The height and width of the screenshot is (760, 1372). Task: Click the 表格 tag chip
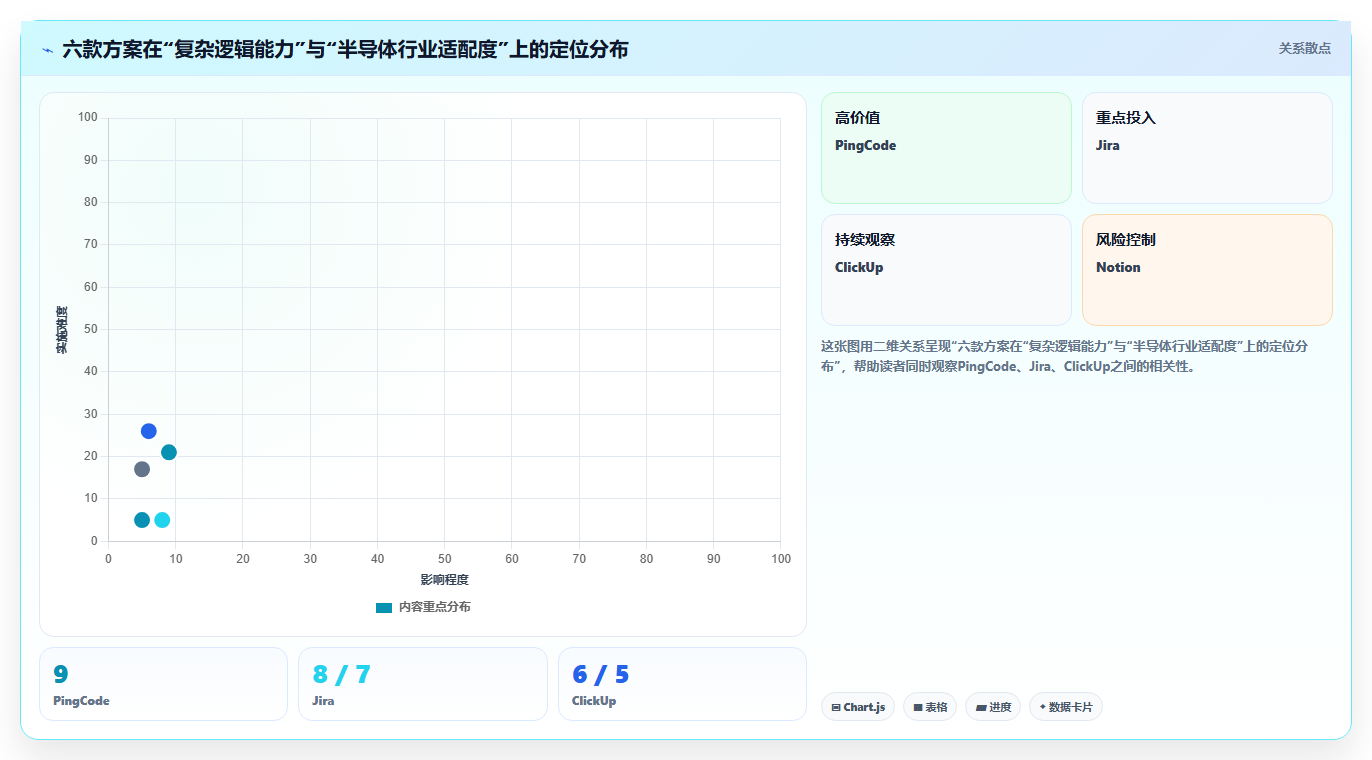[x=930, y=707]
